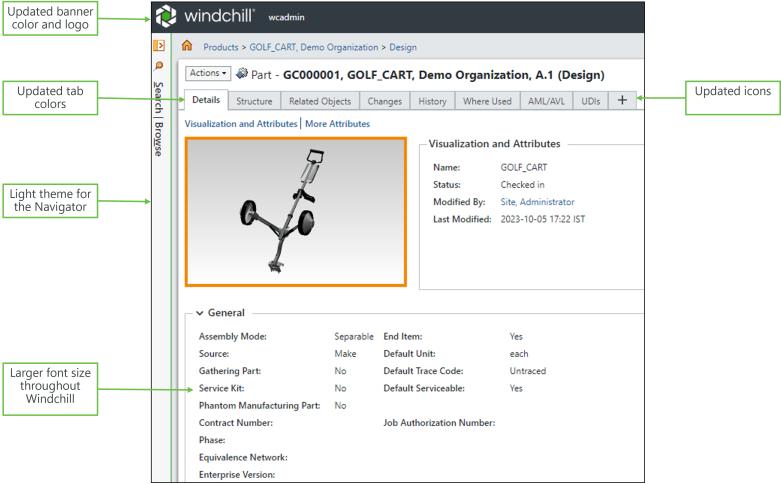Add a new tab with plus icon
The width and height of the screenshot is (781, 483).
622,100
